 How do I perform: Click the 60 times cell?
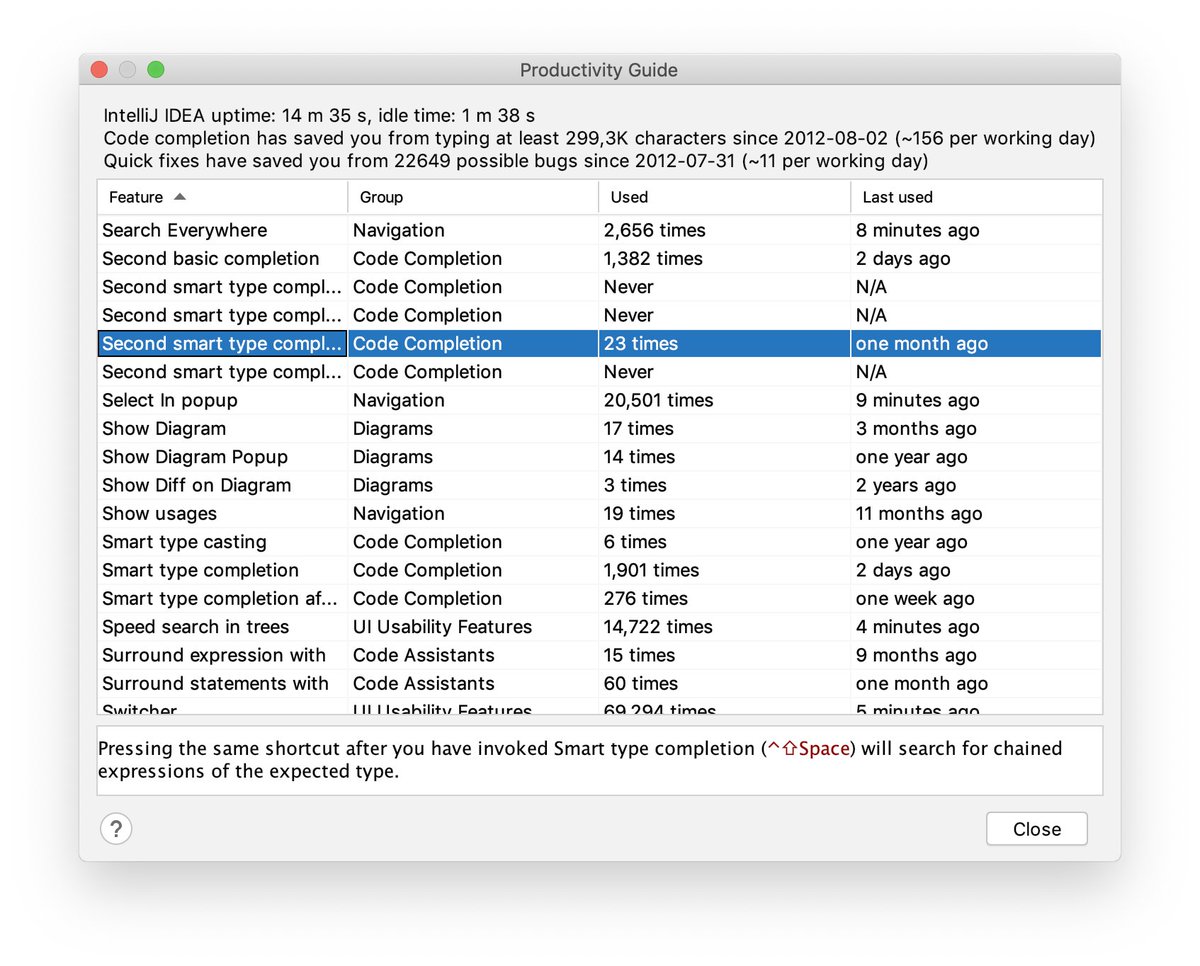point(724,683)
